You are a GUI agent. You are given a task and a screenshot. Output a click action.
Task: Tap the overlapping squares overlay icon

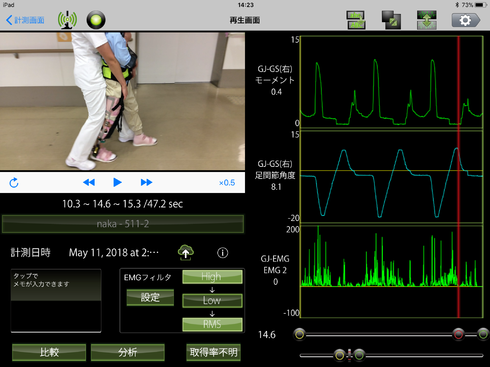(391, 20)
